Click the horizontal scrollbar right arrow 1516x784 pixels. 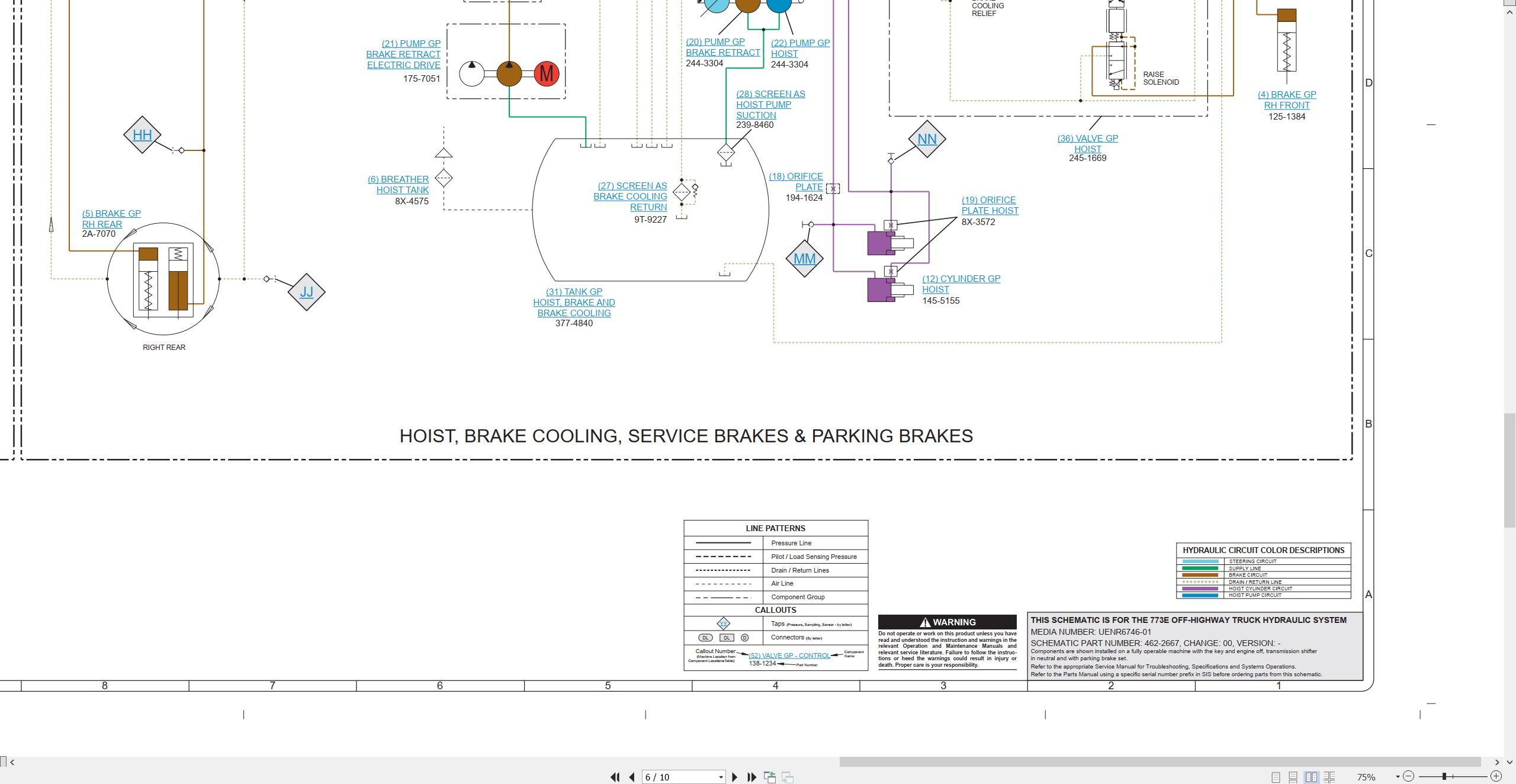pyautogui.click(x=1497, y=762)
